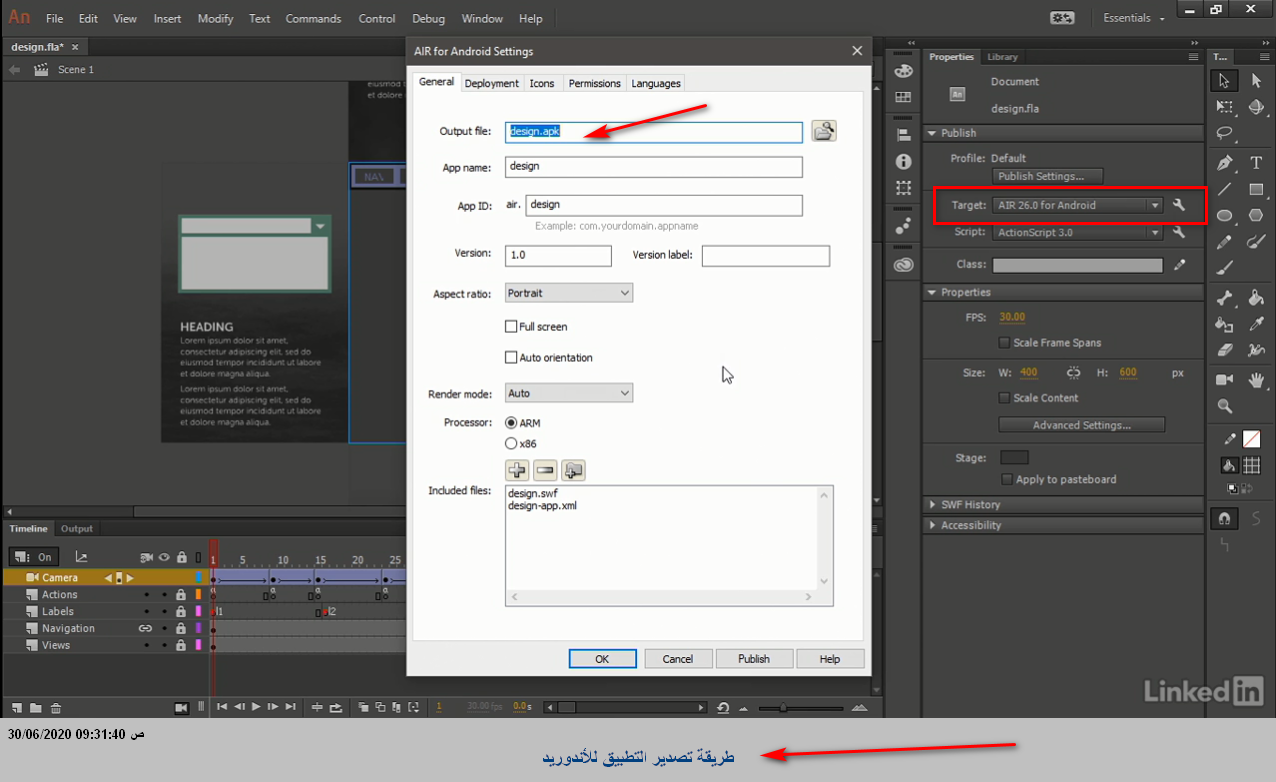Open the Script ActionScript dropdown
1276x782 pixels.
click(x=1078, y=232)
